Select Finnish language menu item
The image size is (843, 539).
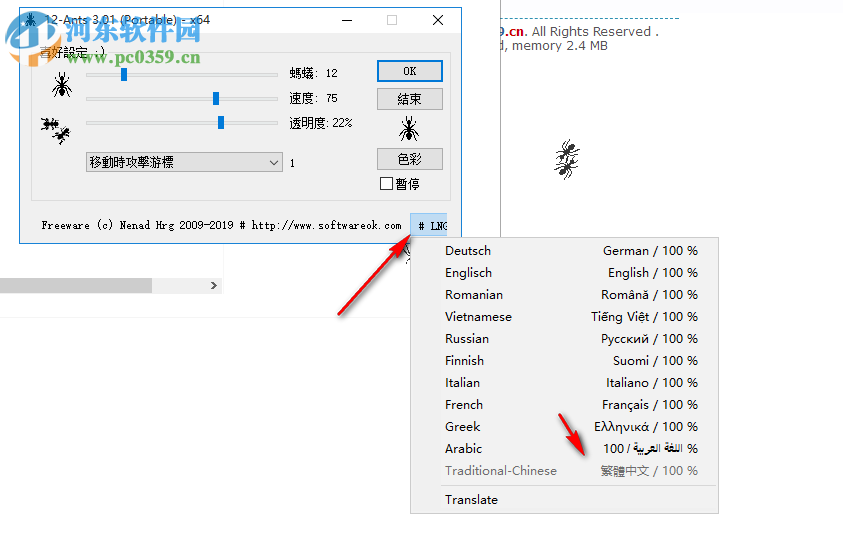pyautogui.click(x=565, y=361)
